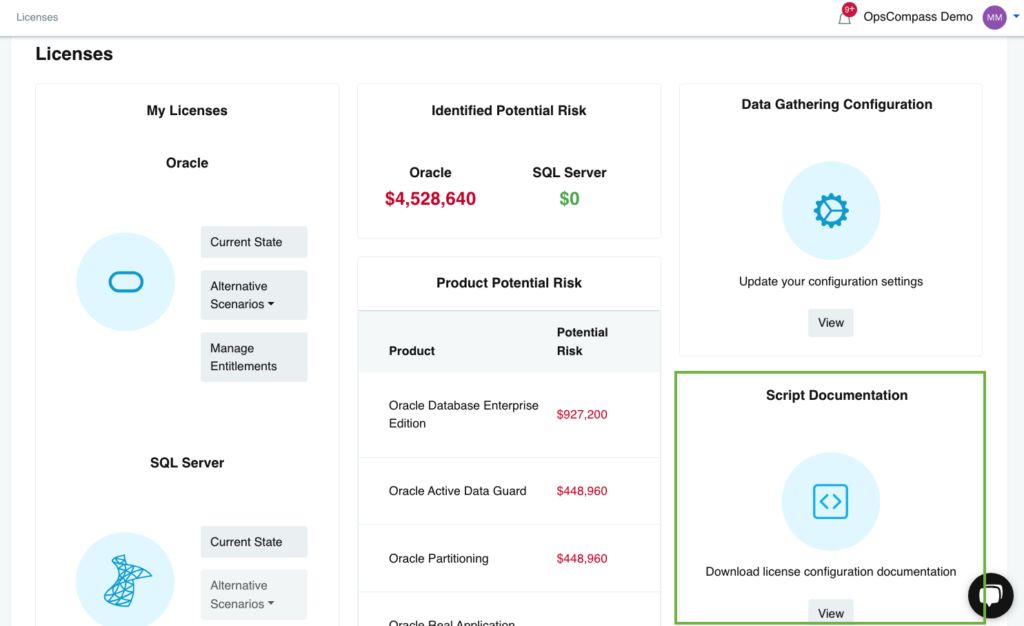Click the MM user avatar
The image size is (1024, 626).
tap(994, 17)
